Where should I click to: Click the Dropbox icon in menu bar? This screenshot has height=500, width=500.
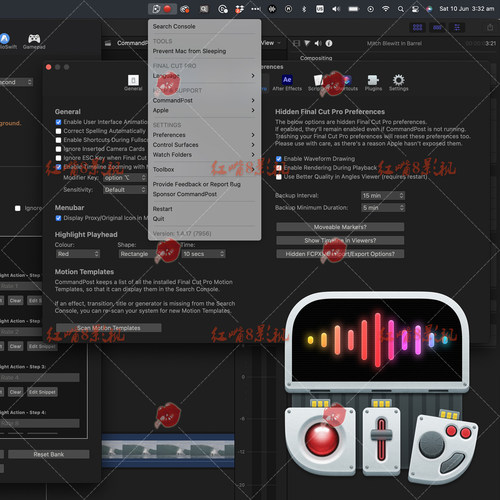(x=239, y=9)
